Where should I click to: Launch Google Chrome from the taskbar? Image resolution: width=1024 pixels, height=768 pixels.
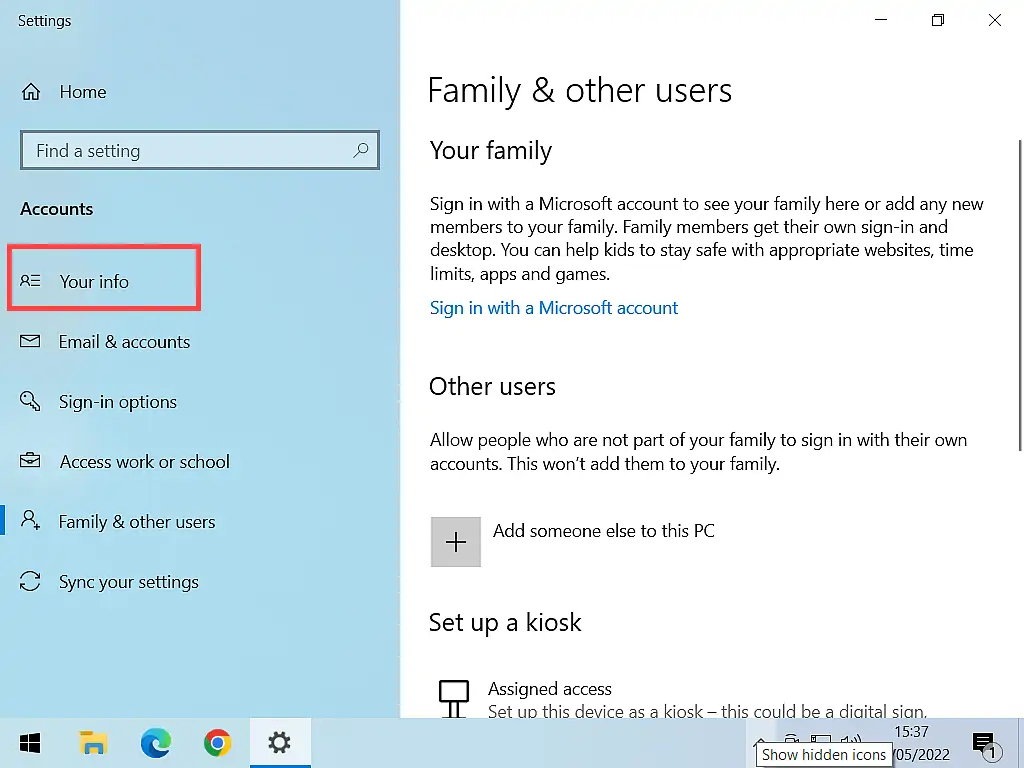tap(217, 743)
